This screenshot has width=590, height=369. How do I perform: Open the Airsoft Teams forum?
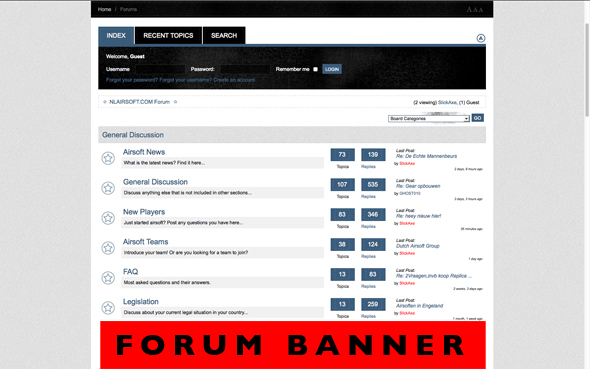click(145, 242)
